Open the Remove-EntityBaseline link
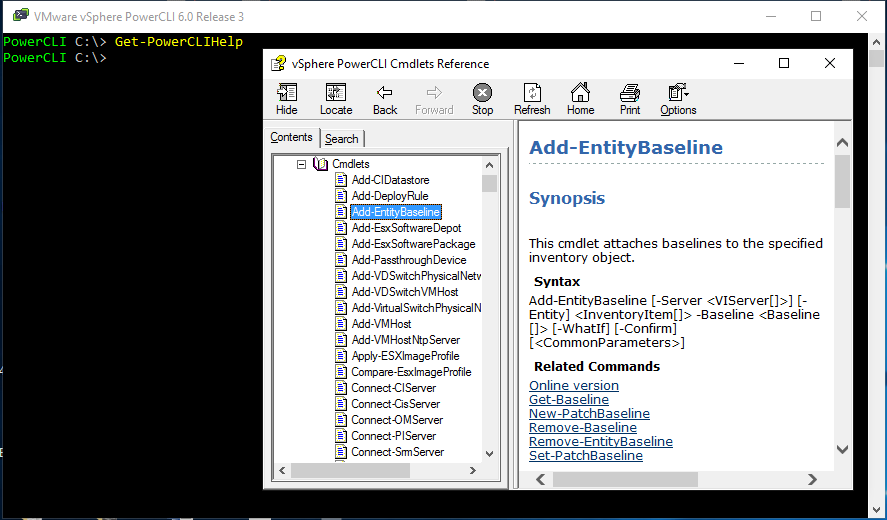Viewport: 887px width, 520px height. pyautogui.click(x=601, y=441)
